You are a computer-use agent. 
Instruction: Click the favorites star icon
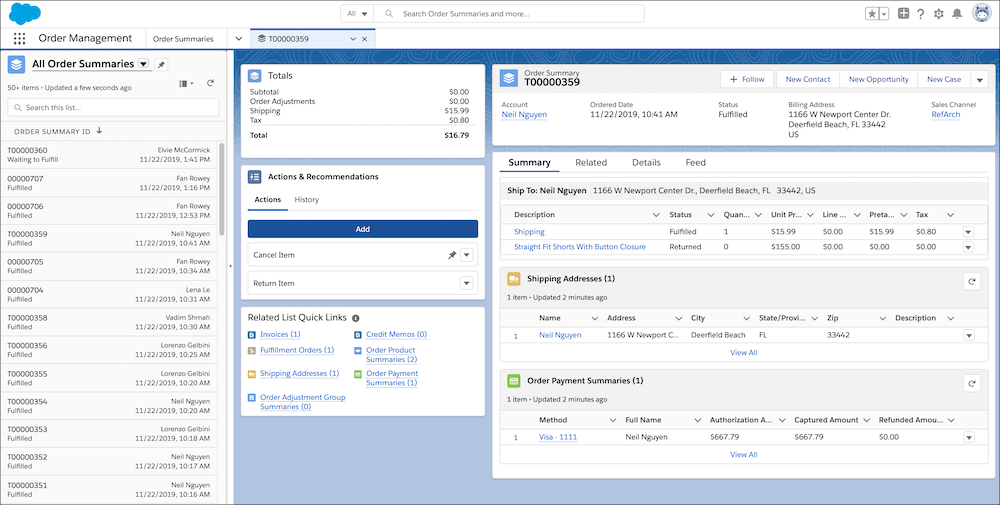pos(872,14)
